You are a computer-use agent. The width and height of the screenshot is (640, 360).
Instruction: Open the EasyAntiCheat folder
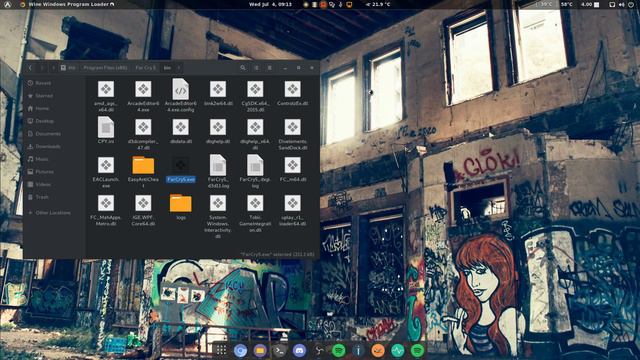(x=143, y=165)
